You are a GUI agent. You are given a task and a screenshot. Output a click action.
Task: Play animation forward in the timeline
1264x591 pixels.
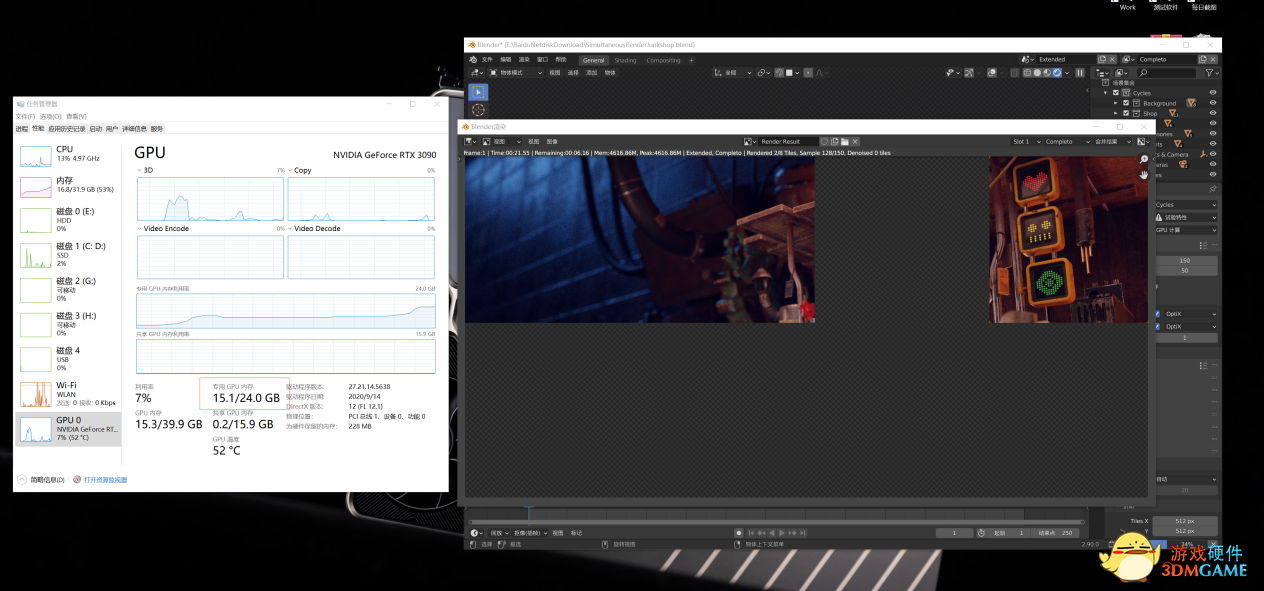coord(782,533)
